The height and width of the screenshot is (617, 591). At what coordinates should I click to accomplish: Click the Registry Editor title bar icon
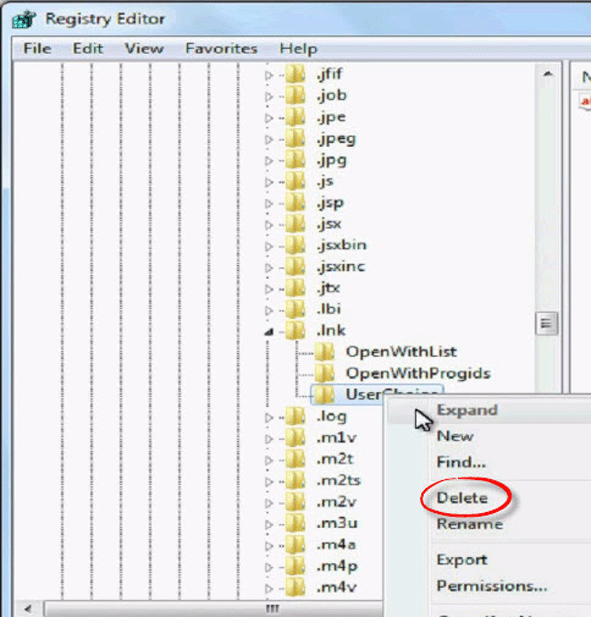coord(24,19)
